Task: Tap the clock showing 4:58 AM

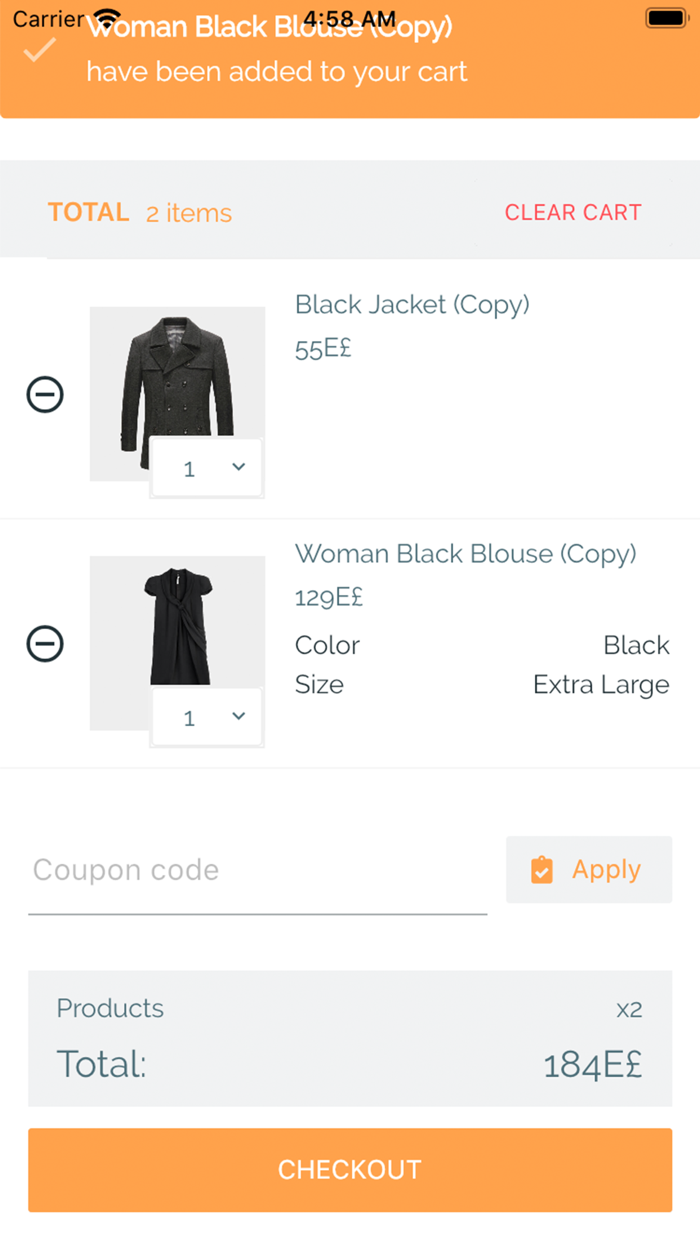Action: [350, 17]
